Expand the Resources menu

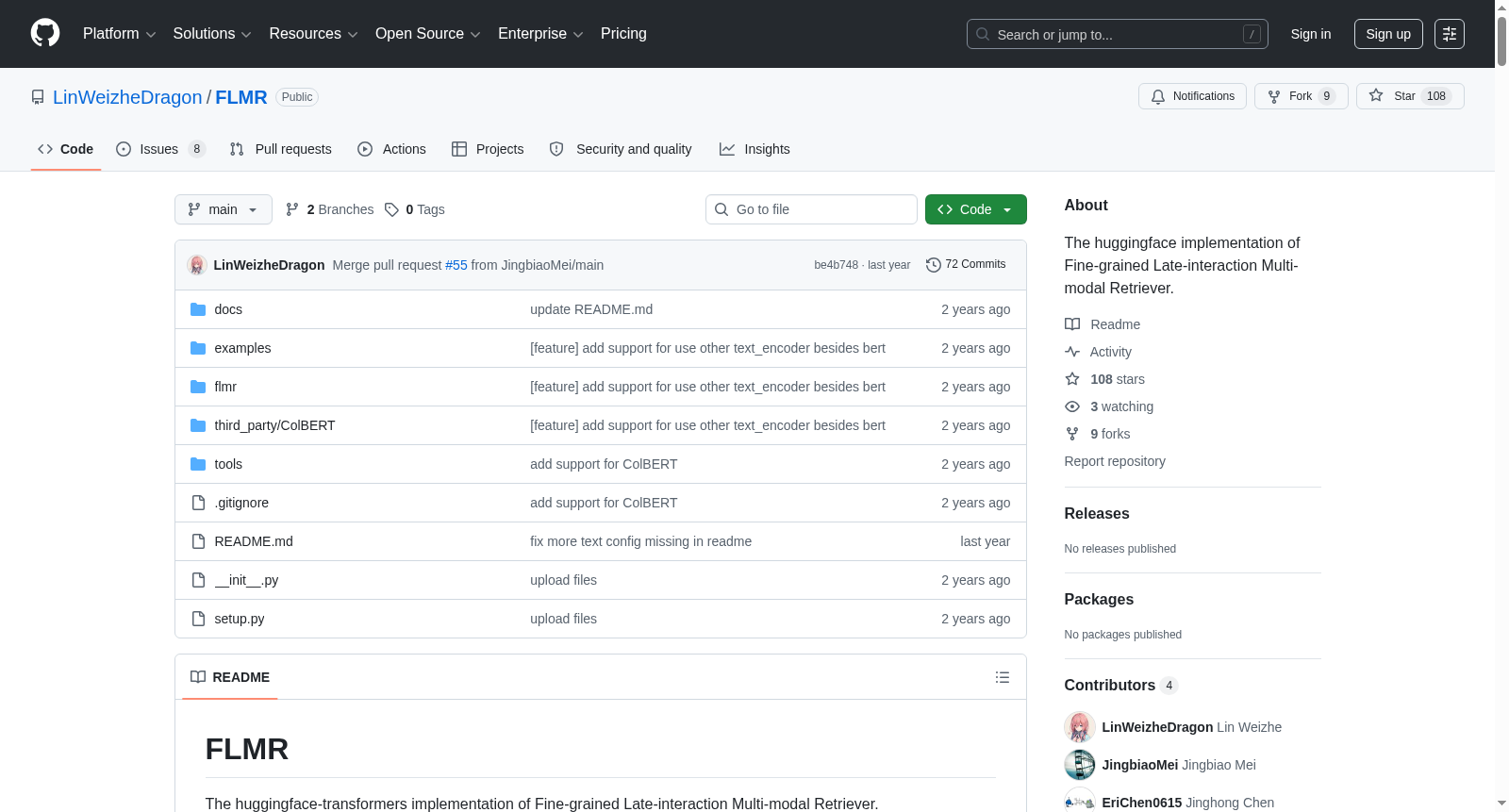[x=313, y=34]
